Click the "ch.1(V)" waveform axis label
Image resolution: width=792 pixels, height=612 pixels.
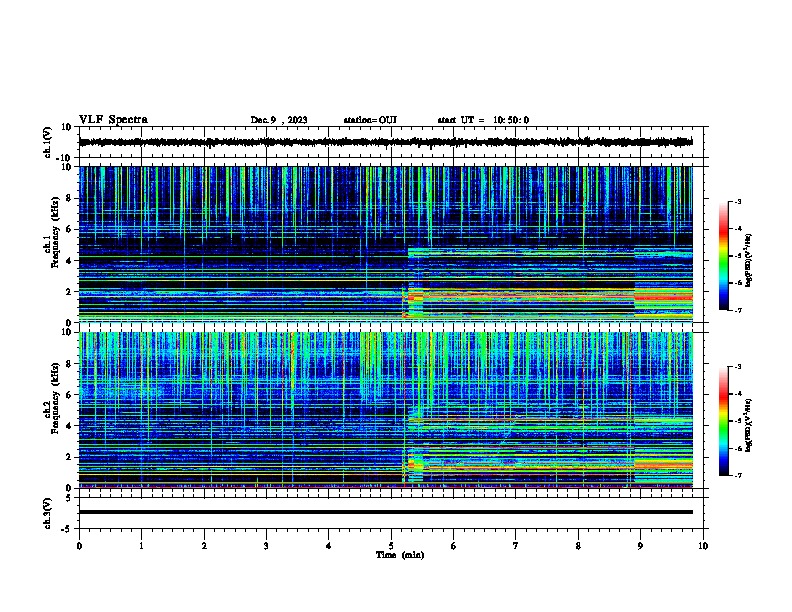pyautogui.click(x=47, y=142)
